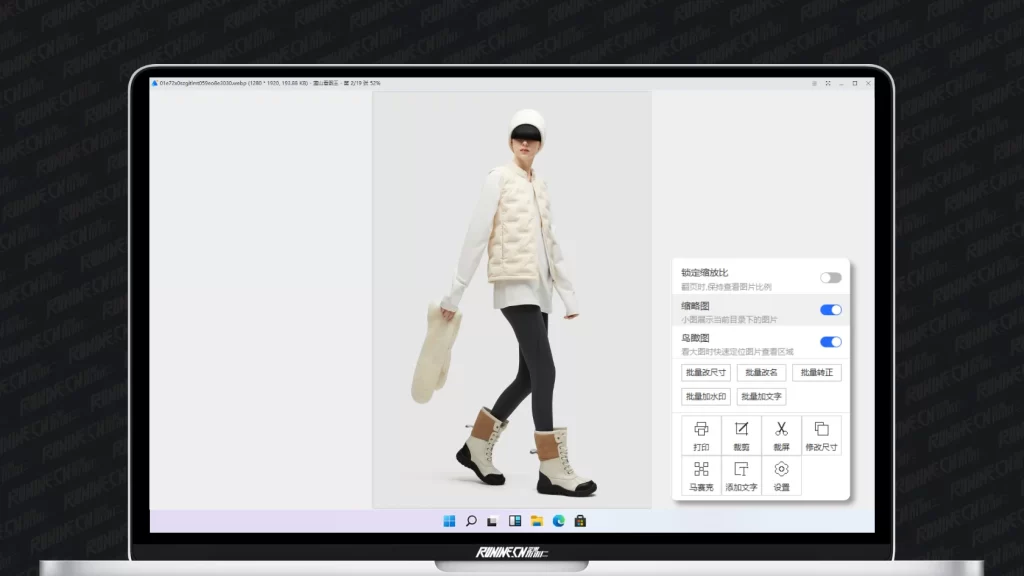The width and height of the screenshot is (1024, 576).
Task: Open the Screenshot (截屏) scissors tool
Action: [x=781, y=435]
